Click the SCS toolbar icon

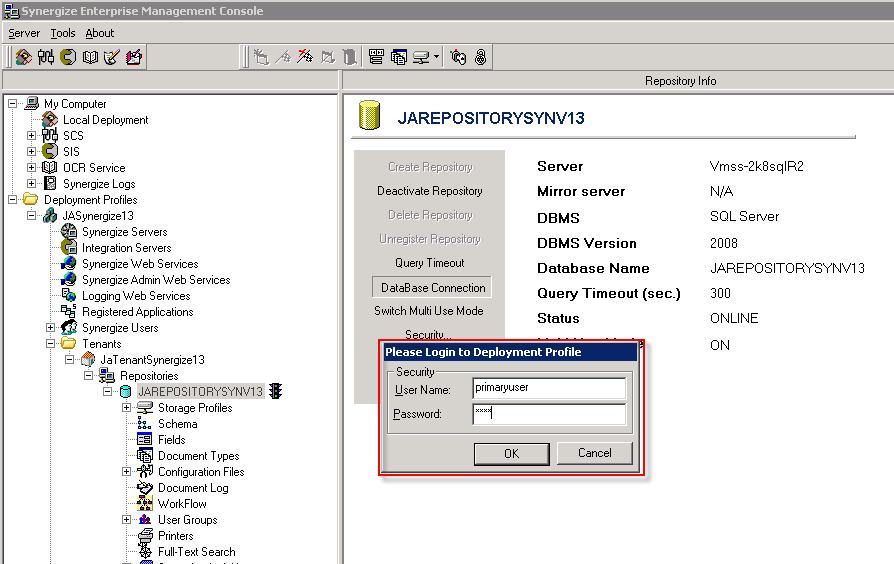pos(46,57)
